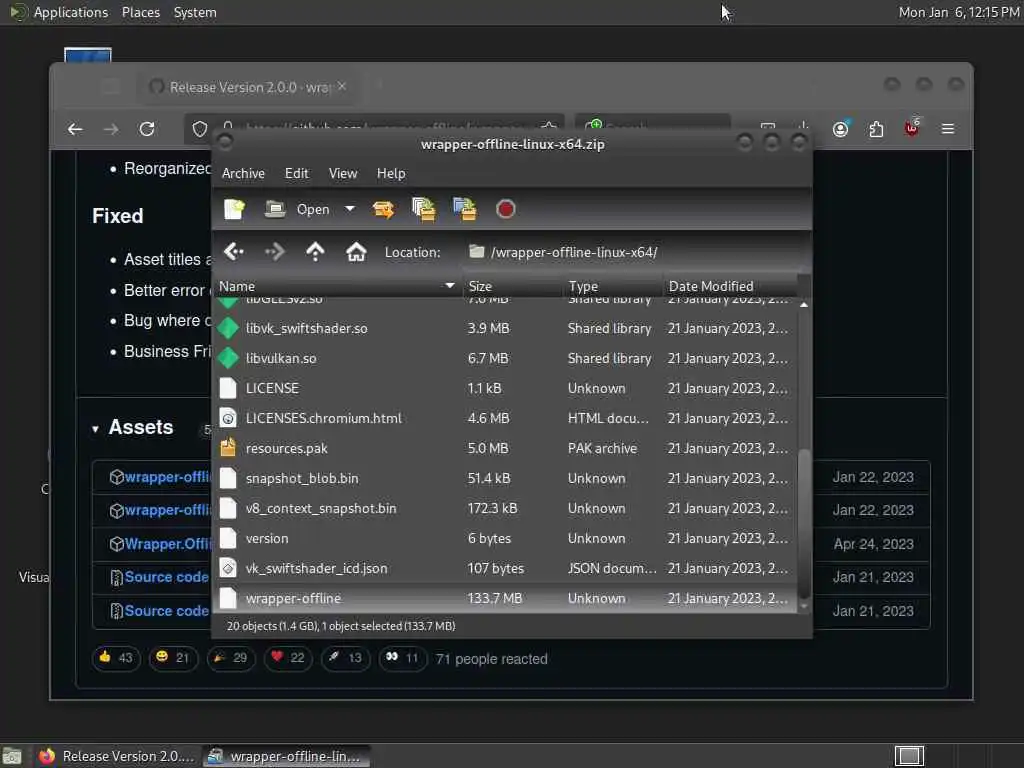Screen dimensions: 1024x768
Task: Open the Firefox hamburger menu
Action: coord(948,129)
